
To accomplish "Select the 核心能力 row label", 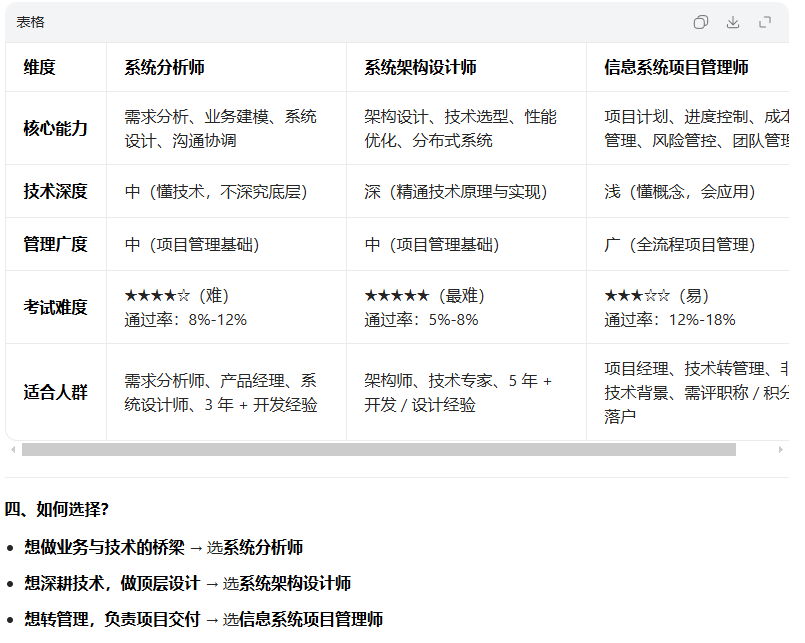I will click(56, 128).
